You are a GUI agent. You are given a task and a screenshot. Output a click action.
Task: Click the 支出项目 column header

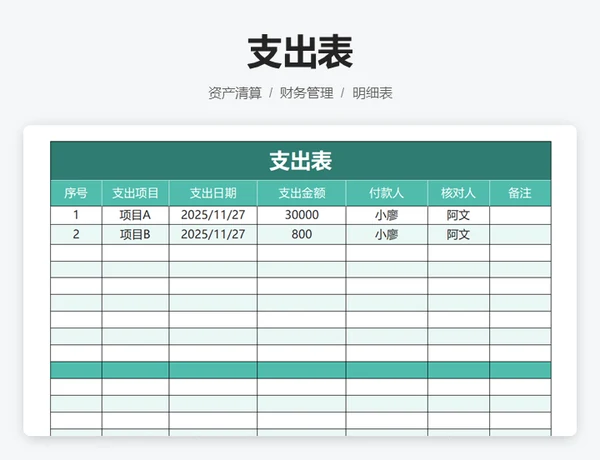coord(135,193)
